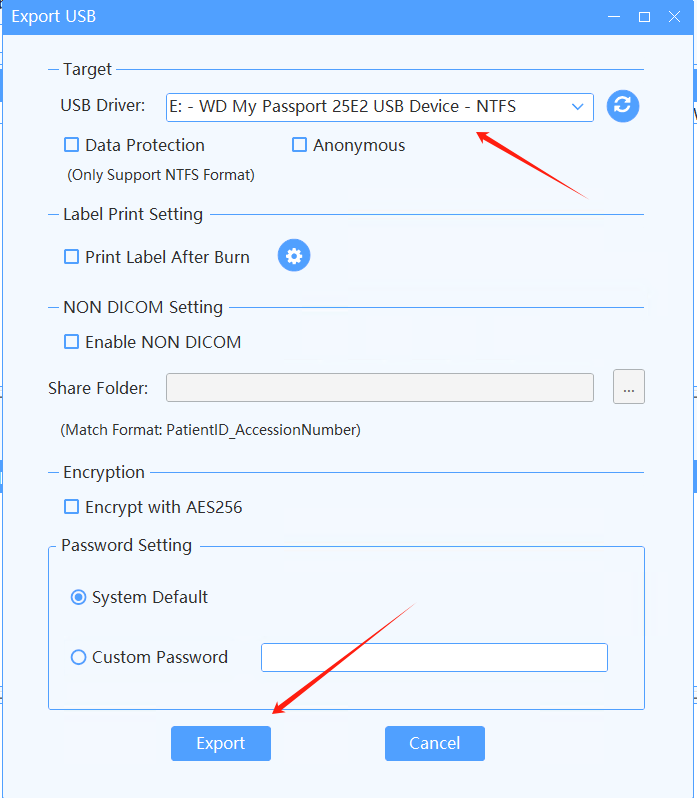This screenshot has width=697, height=798.
Task: Enable the Data Protection checkbox
Action: [x=72, y=145]
